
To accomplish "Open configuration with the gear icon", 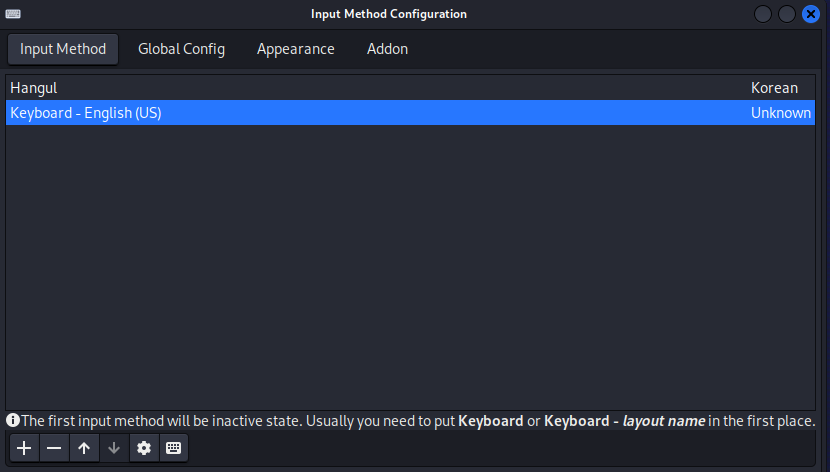I will (144, 448).
